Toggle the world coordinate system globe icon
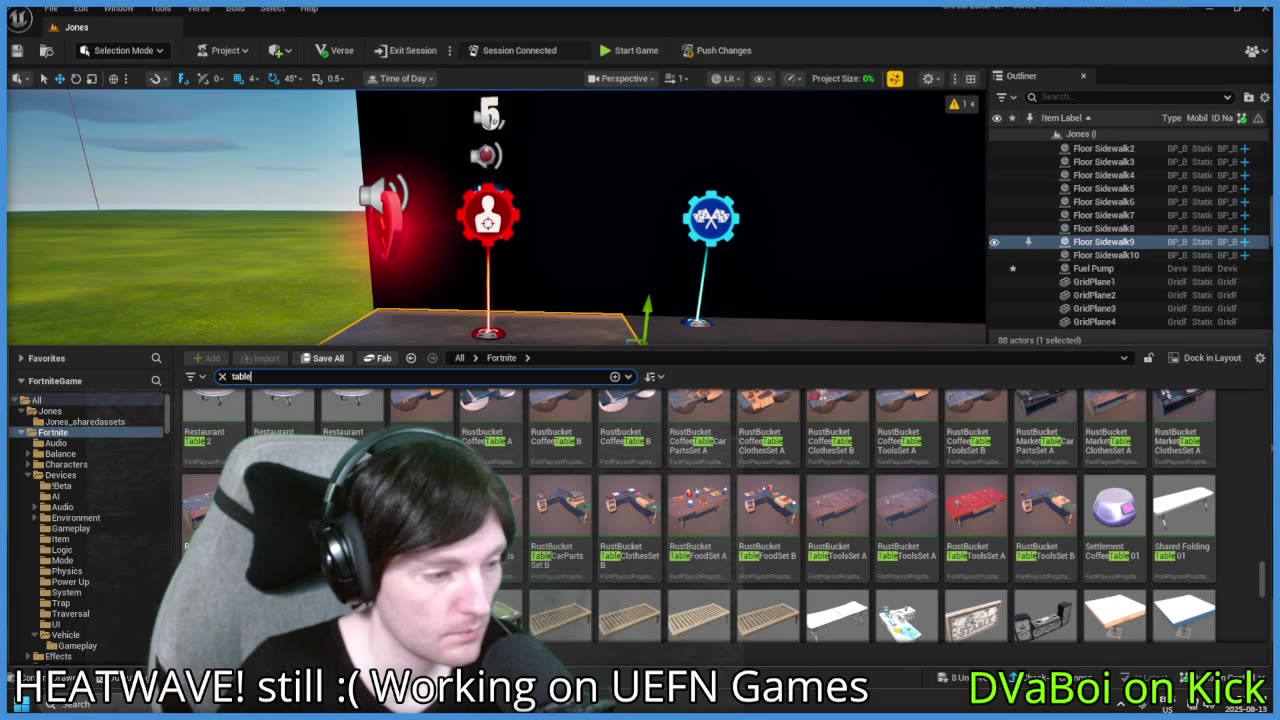This screenshot has width=1280, height=720. coord(113,78)
